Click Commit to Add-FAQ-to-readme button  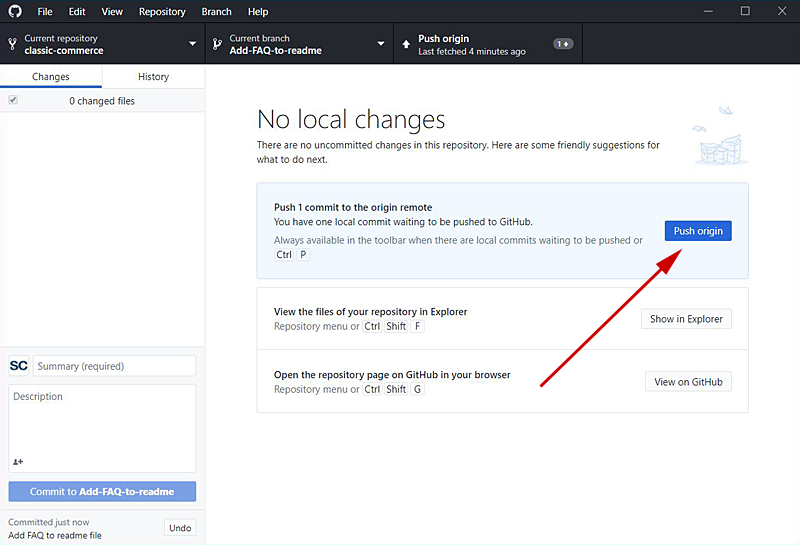pos(102,491)
